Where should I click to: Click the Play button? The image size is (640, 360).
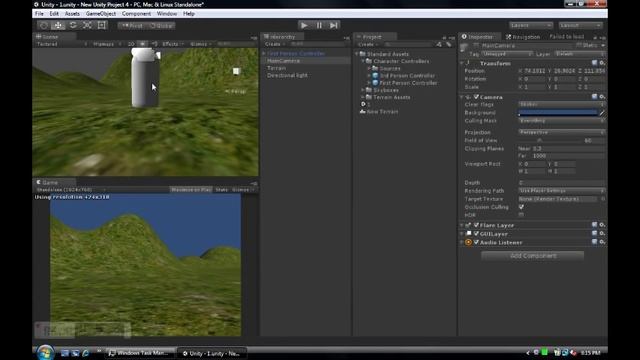click(304, 25)
